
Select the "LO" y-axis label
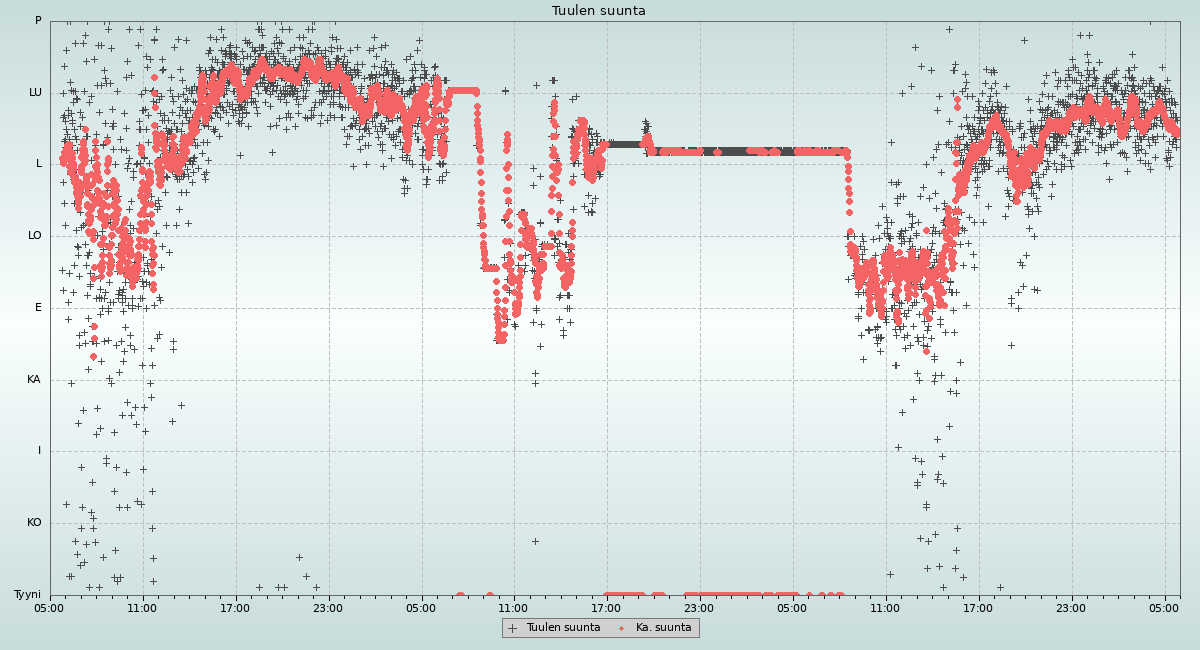pos(35,236)
